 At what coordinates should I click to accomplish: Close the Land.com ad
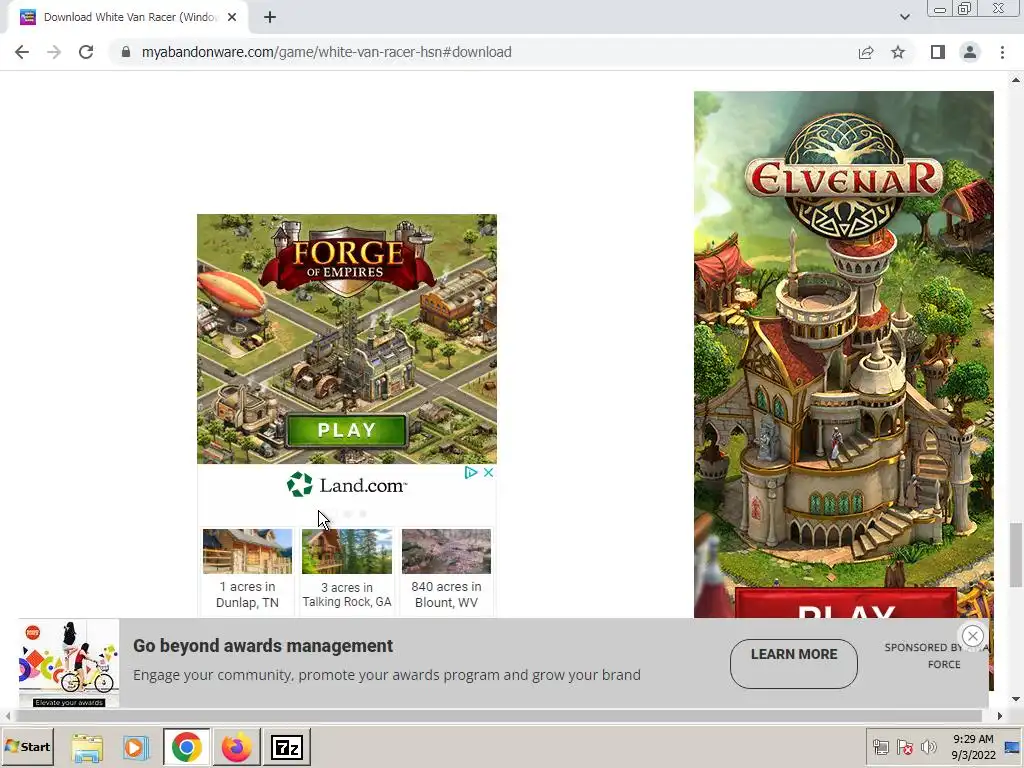click(488, 473)
